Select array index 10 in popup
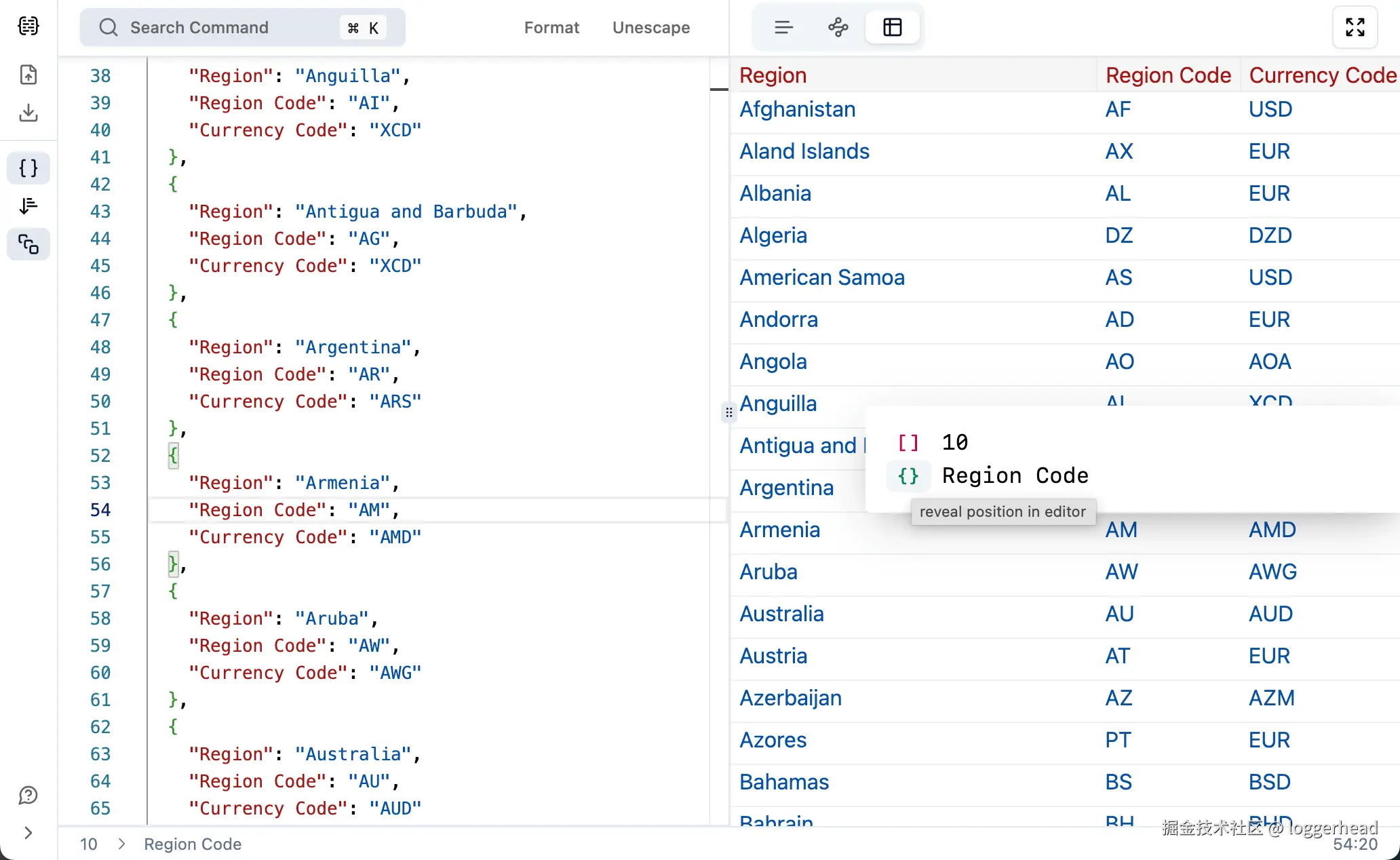This screenshot has height=860, width=1400. pyautogui.click(x=954, y=442)
